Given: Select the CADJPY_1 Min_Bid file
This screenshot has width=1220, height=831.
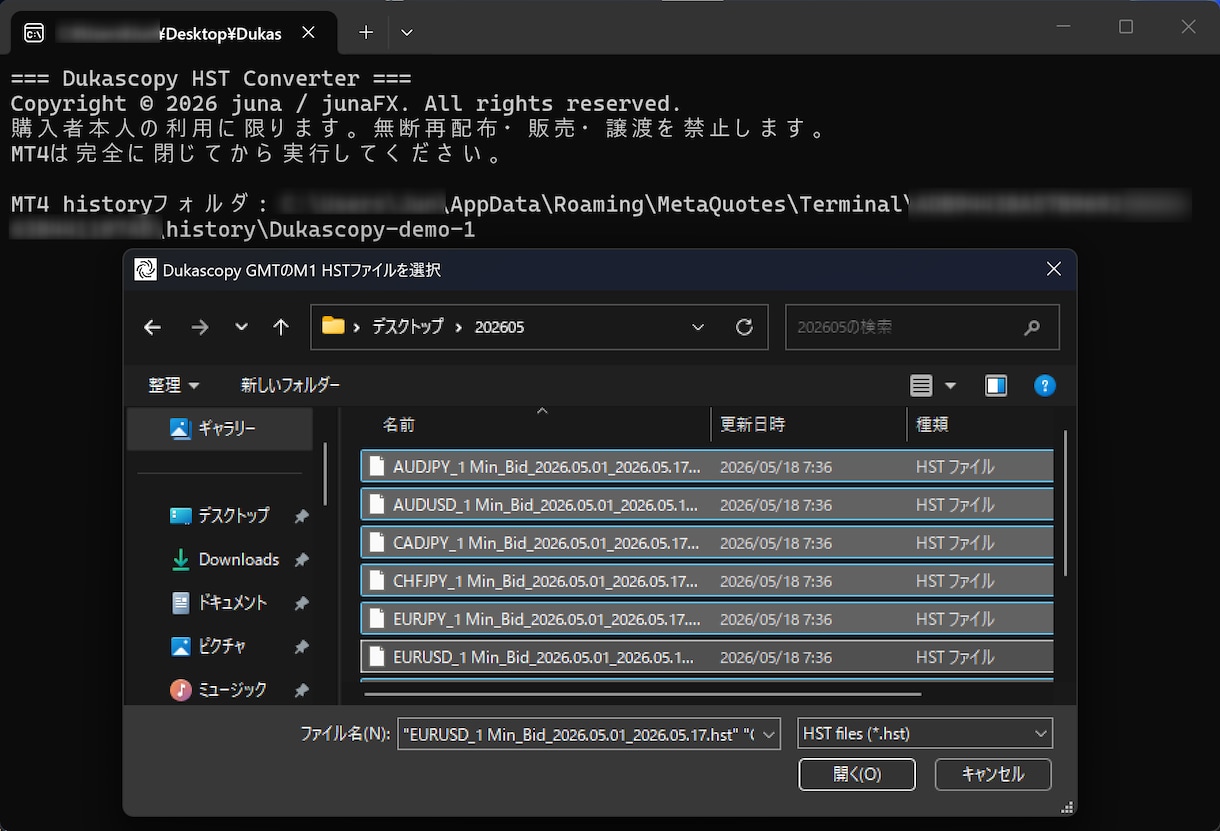Looking at the screenshot, I should [706, 543].
